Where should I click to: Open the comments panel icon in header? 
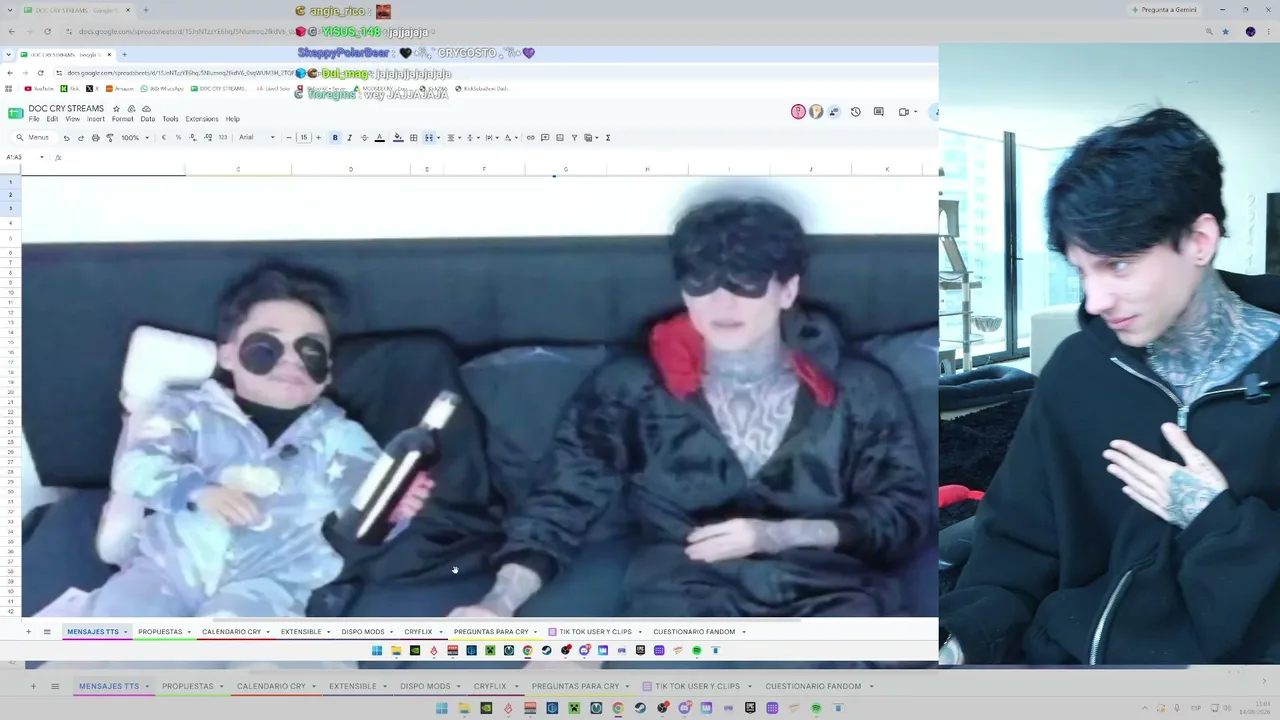pyautogui.click(x=878, y=112)
